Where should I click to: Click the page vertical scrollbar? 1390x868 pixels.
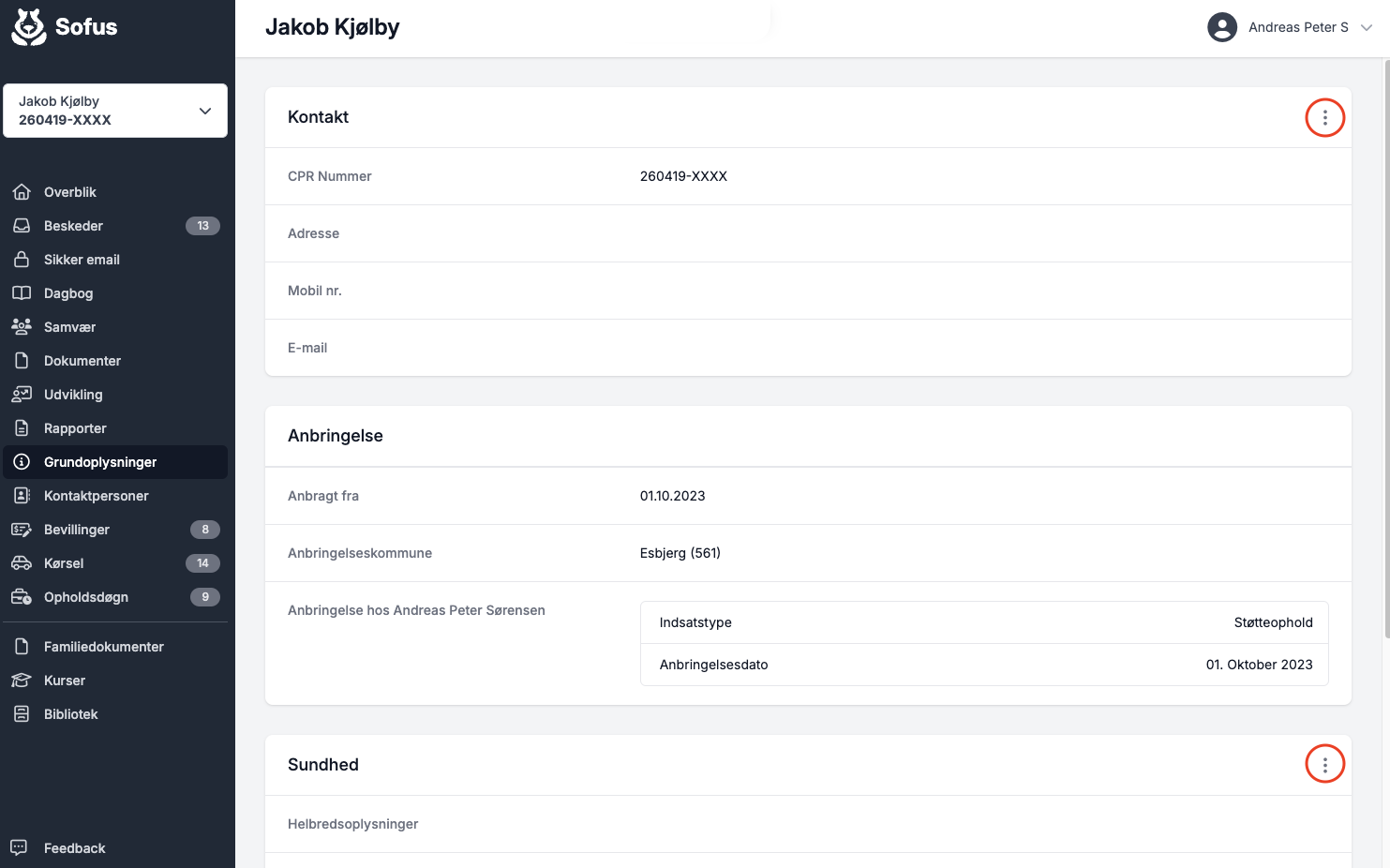pos(1386,347)
